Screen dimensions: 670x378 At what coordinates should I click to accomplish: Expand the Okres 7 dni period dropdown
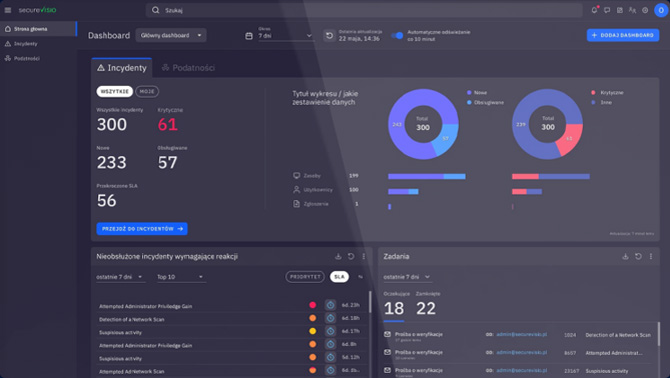click(x=285, y=36)
